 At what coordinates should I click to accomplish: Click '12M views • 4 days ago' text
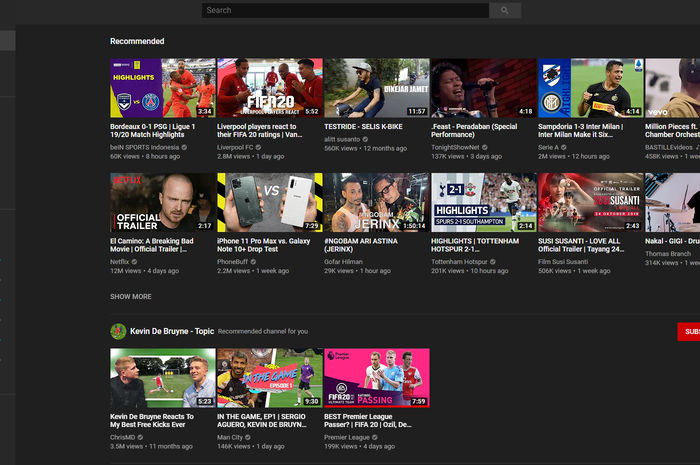145,271
